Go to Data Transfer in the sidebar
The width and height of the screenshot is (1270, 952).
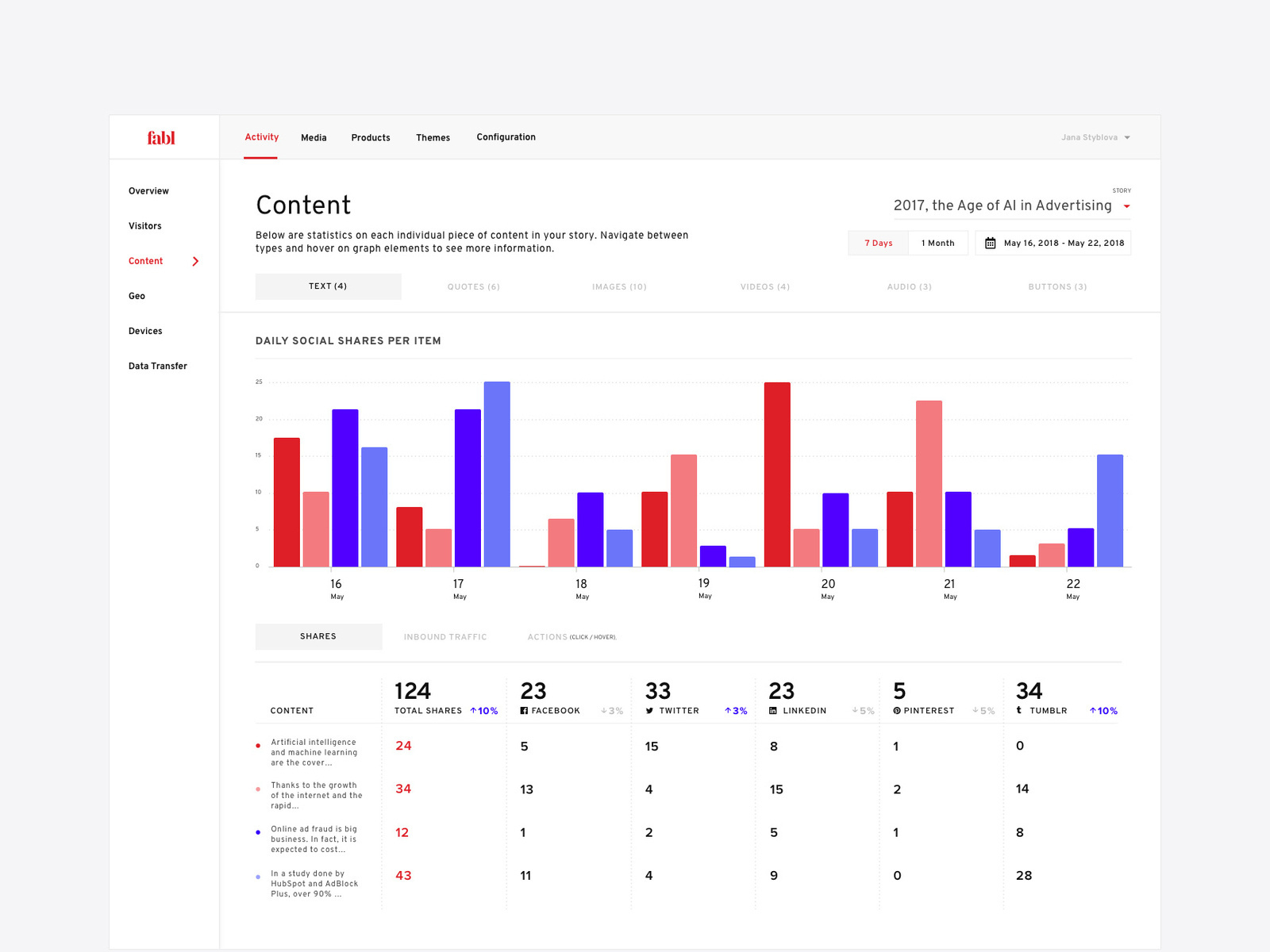coord(157,366)
